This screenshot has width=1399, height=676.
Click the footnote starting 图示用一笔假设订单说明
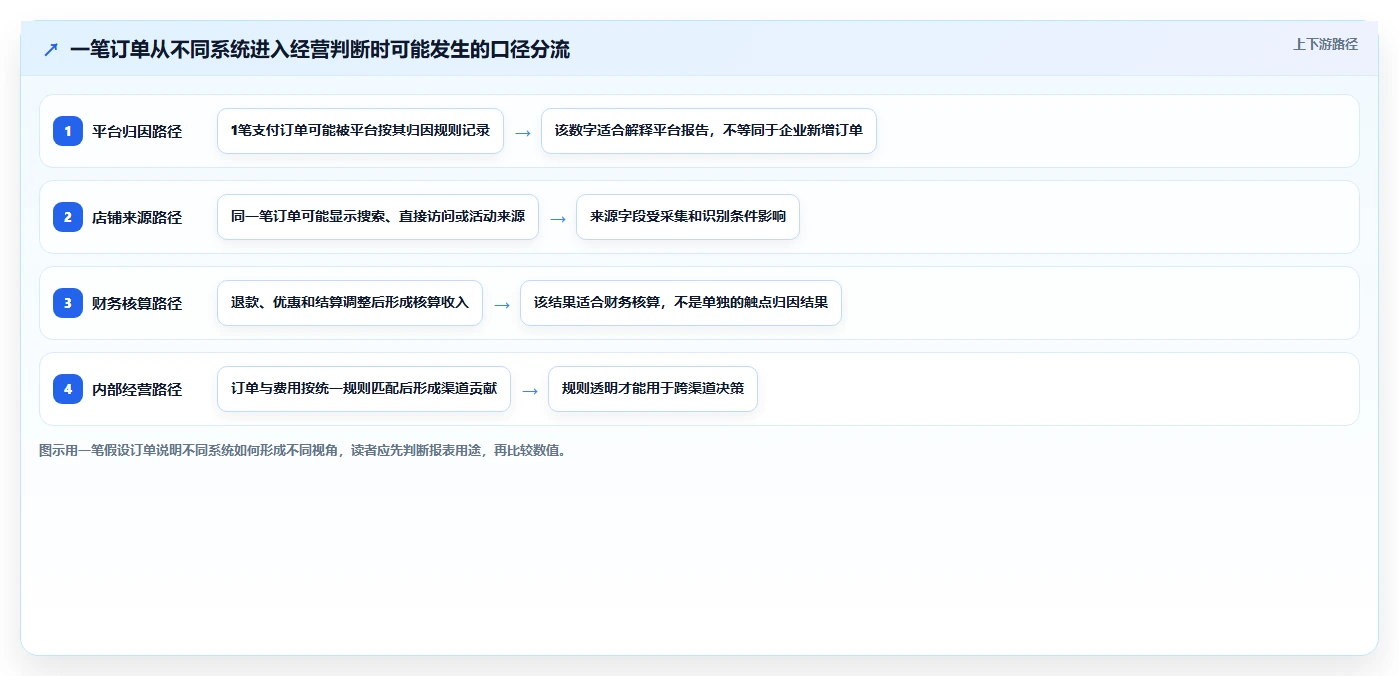(x=304, y=450)
